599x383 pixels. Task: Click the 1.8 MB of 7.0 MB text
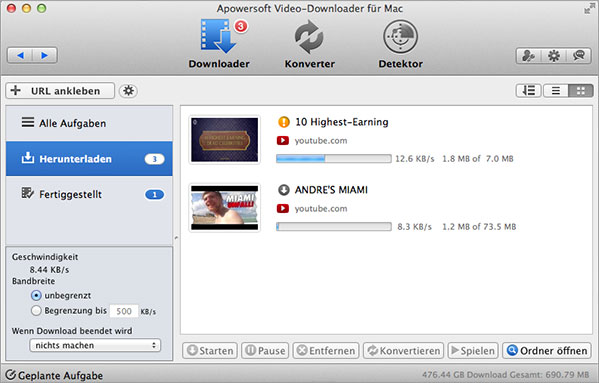tap(478, 159)
